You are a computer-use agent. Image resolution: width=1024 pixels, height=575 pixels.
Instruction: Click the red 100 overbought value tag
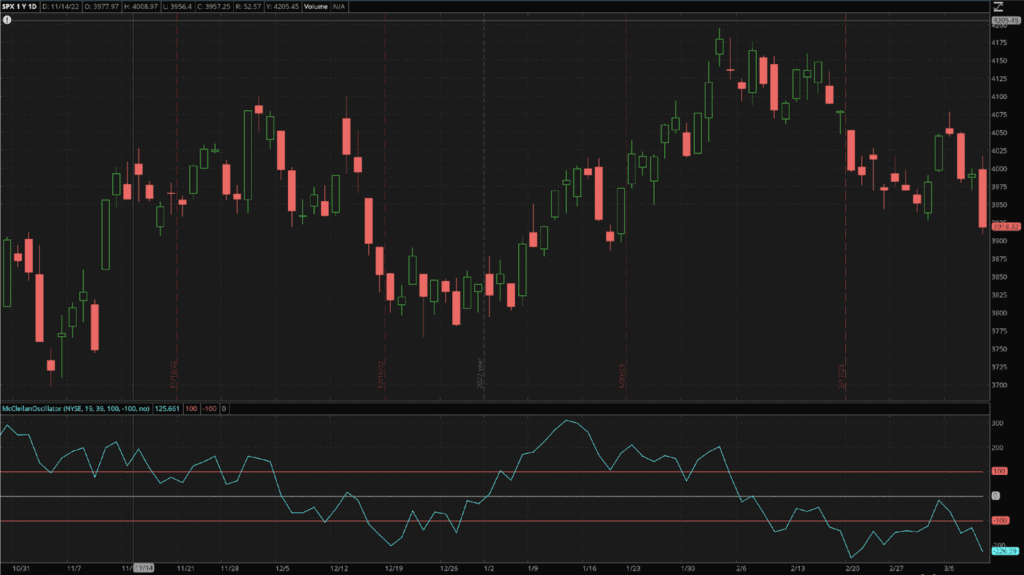(x=191, y=408)
